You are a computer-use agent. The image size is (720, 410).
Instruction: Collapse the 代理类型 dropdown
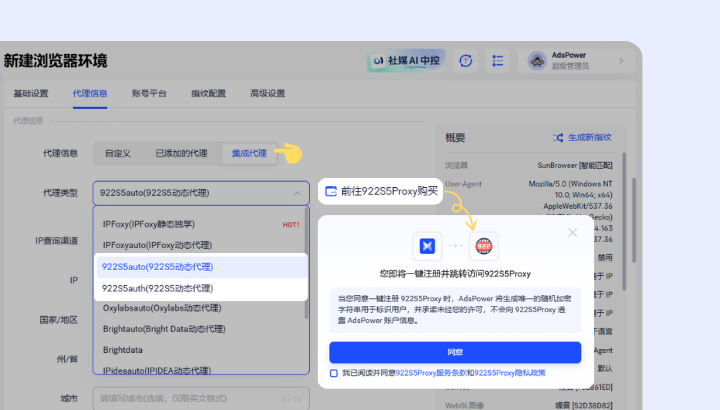click(x=297, y=193)
